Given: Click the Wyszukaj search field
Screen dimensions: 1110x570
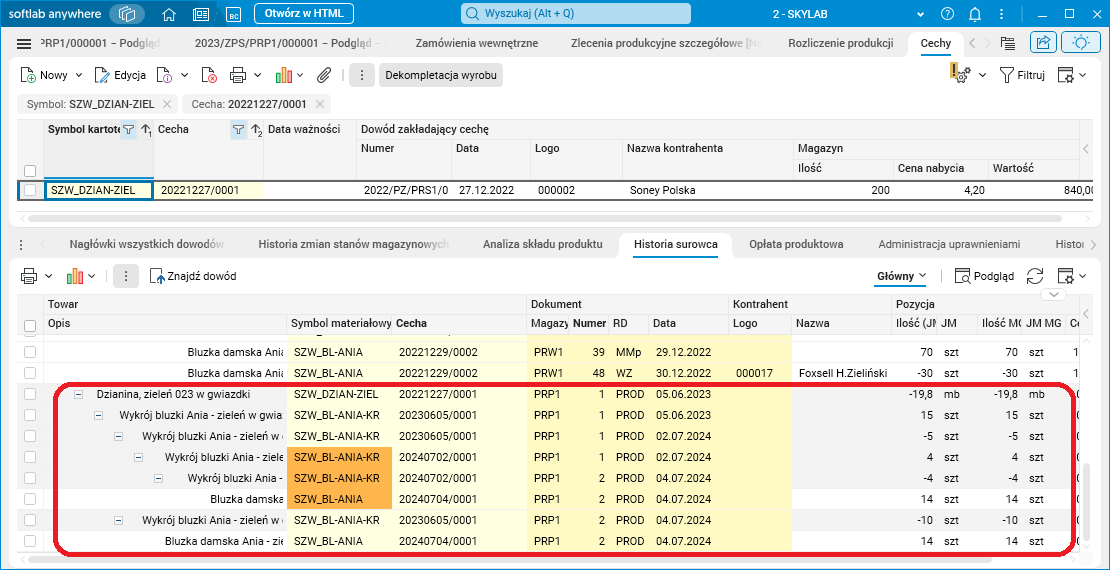Looking at the screenshot, I should [575, 14].
